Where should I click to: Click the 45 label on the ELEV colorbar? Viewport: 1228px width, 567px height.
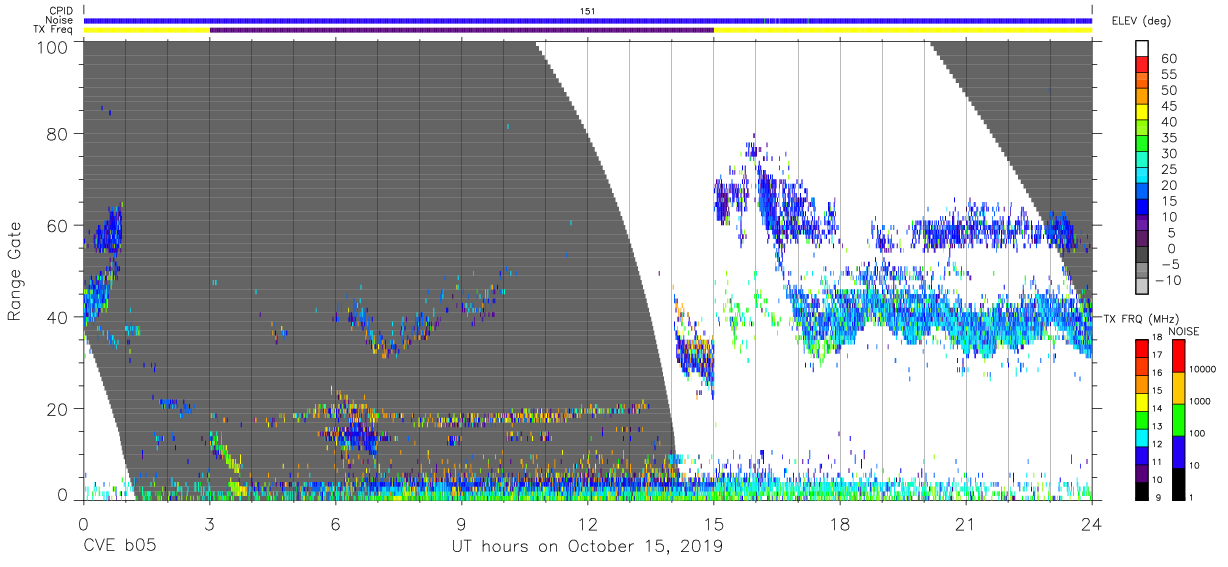(x=1168, y=107)
